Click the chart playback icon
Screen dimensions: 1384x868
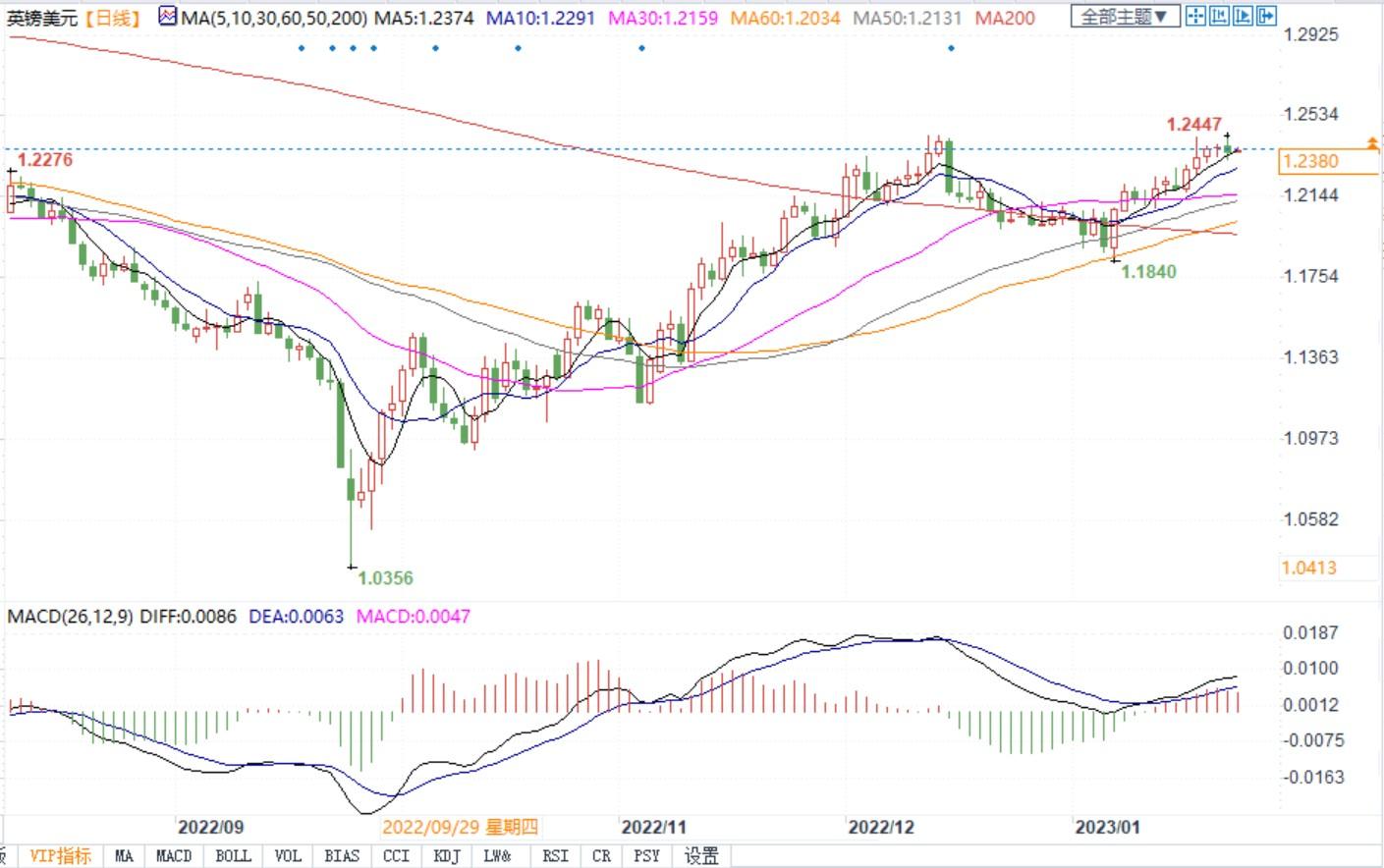point(1243,16)
